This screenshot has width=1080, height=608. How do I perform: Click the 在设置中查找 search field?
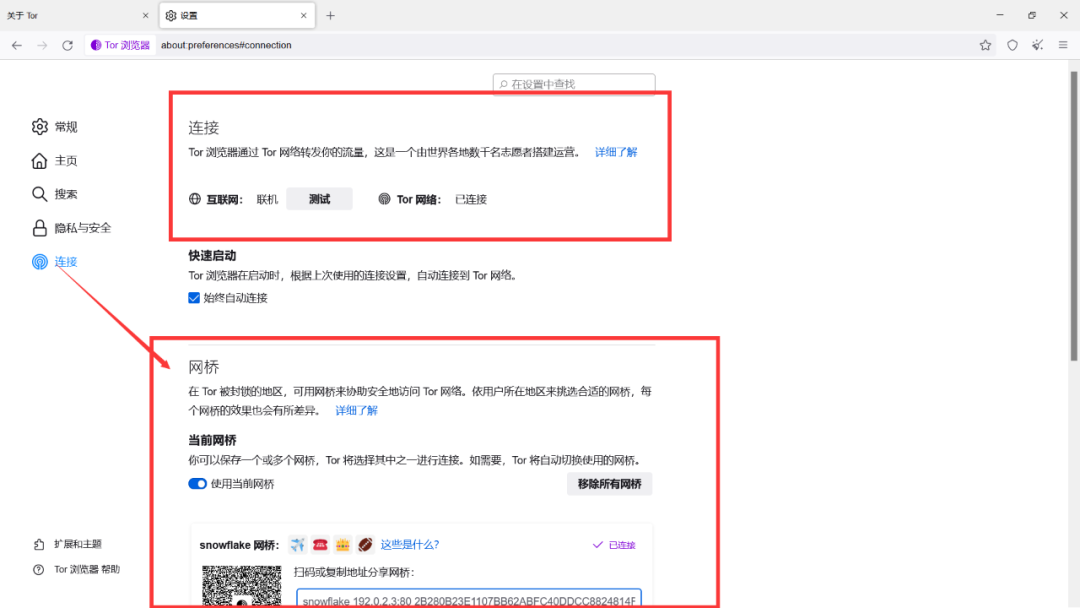(574, 84)
